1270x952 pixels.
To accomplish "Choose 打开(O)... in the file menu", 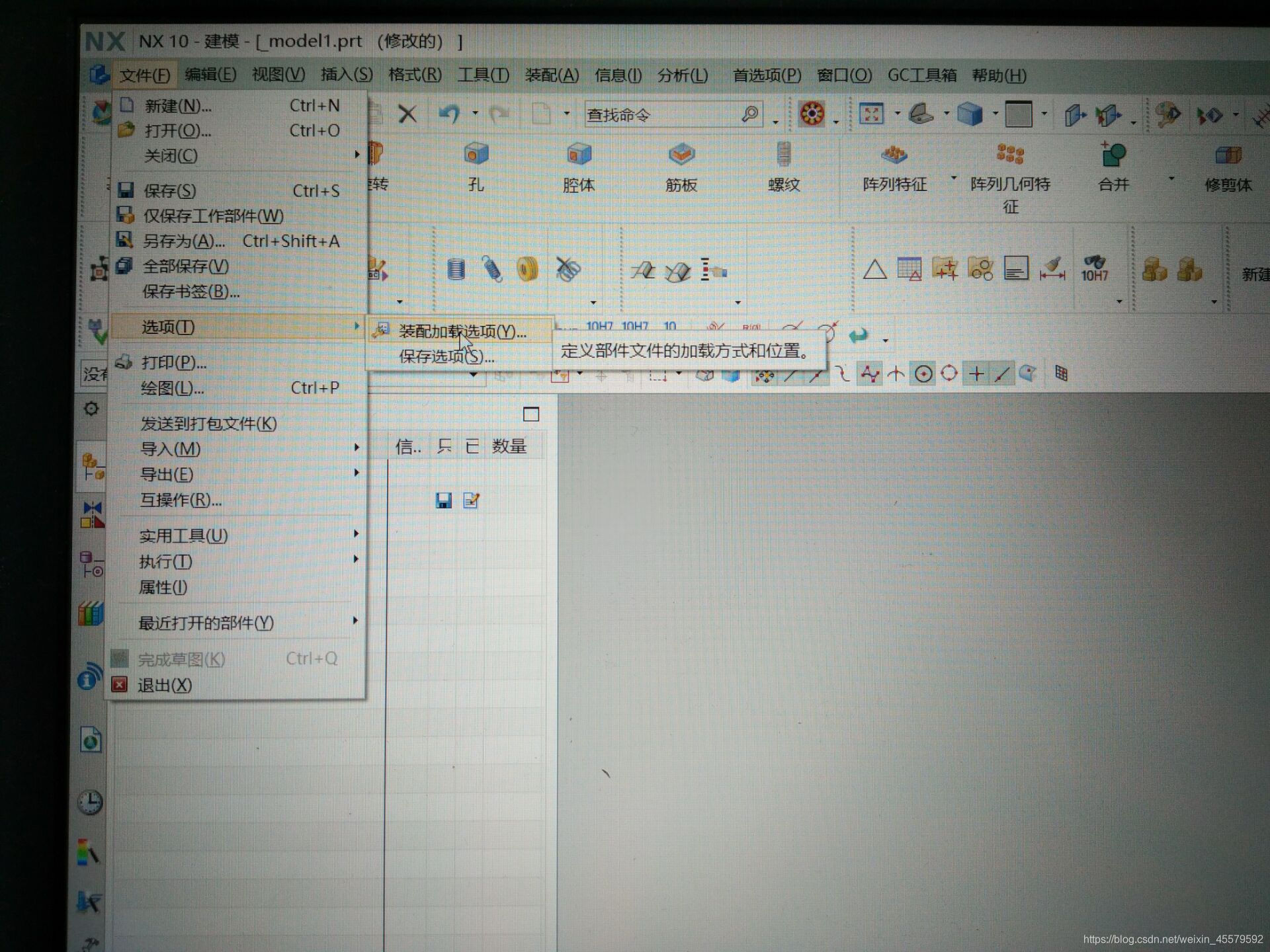I will click(x=238, y=131).
